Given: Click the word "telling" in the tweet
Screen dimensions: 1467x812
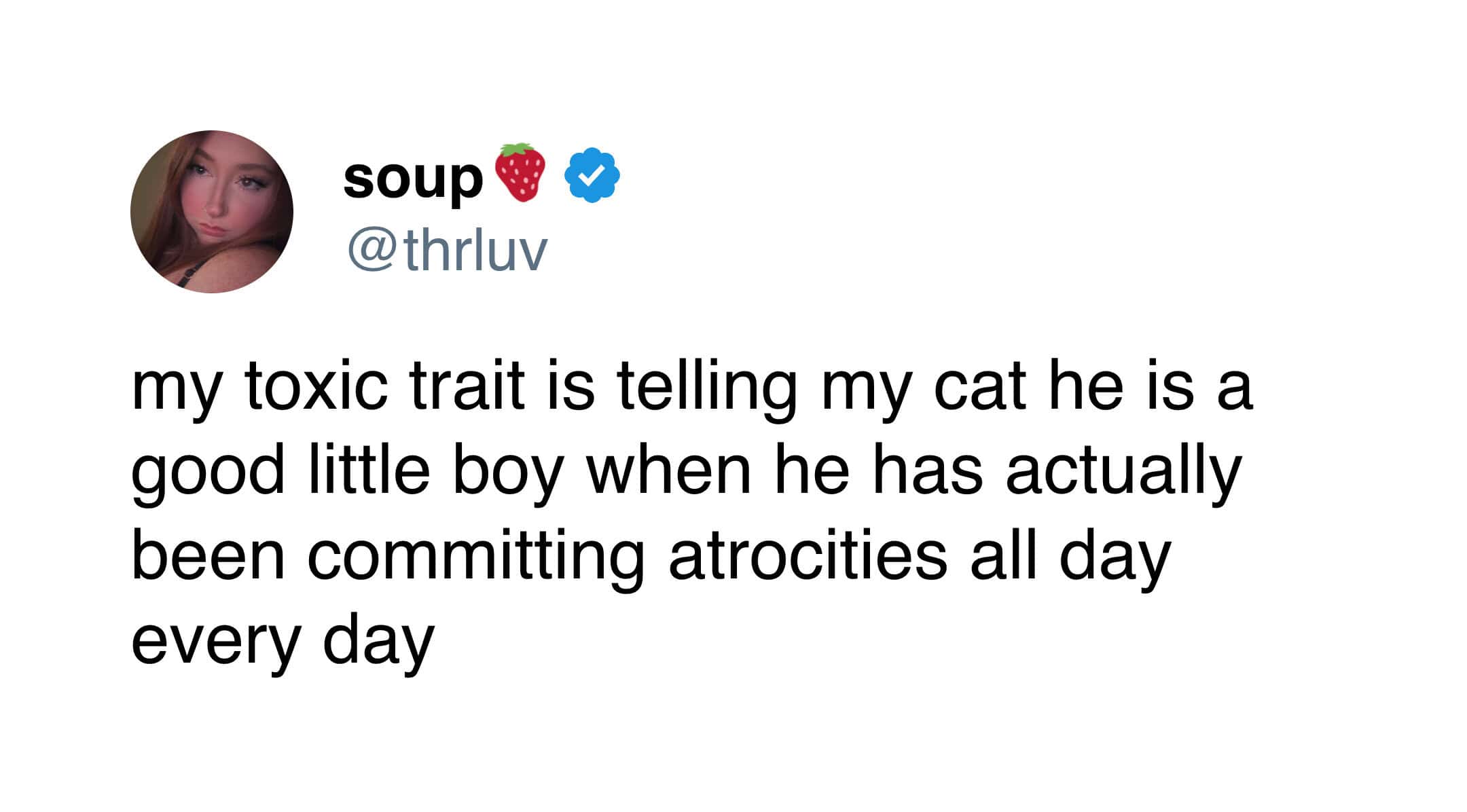Looking at the screenshot, I should (706, 388).
